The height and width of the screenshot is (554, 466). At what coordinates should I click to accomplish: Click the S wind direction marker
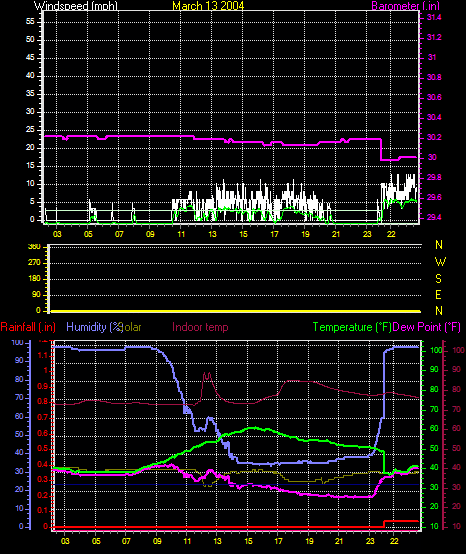(x=438, y=279)
